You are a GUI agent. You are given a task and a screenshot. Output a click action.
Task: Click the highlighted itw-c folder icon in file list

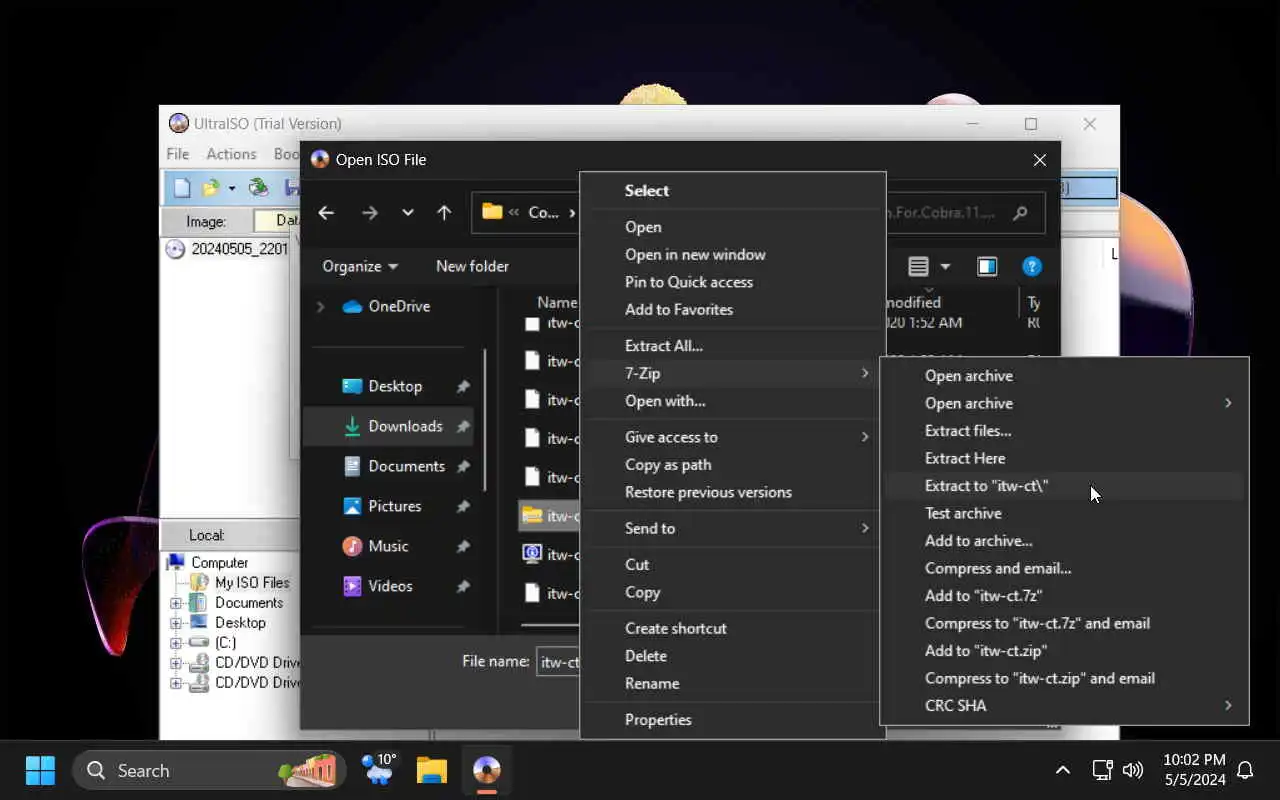pyautogui.click(x=532, y=516)
